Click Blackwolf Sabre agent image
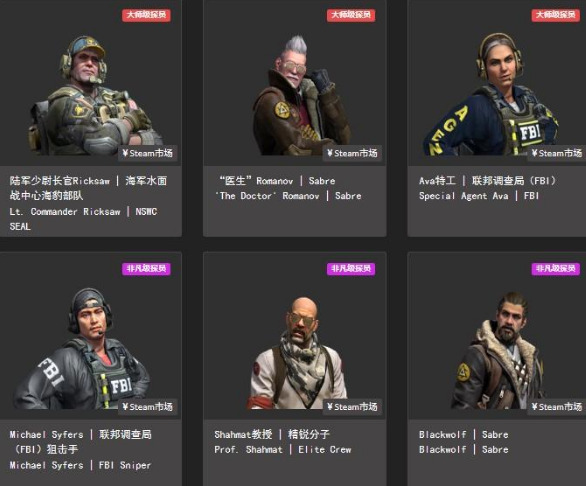 point(497,351)
